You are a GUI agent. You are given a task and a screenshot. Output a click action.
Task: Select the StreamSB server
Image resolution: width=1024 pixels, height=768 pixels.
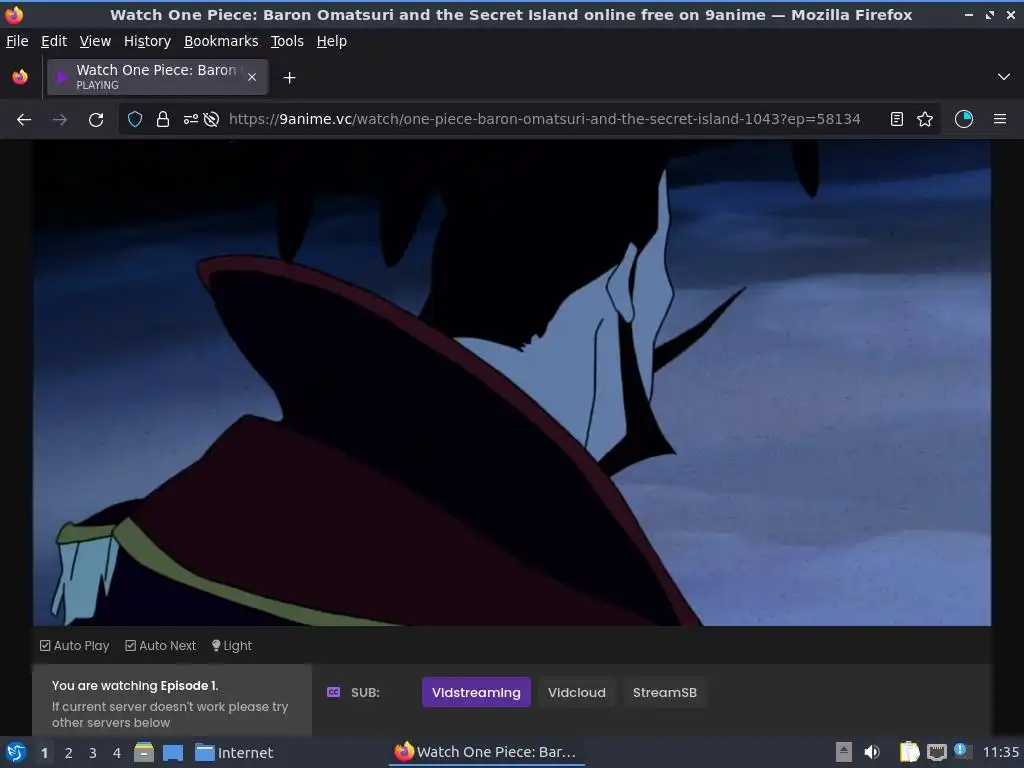point(665,692)
